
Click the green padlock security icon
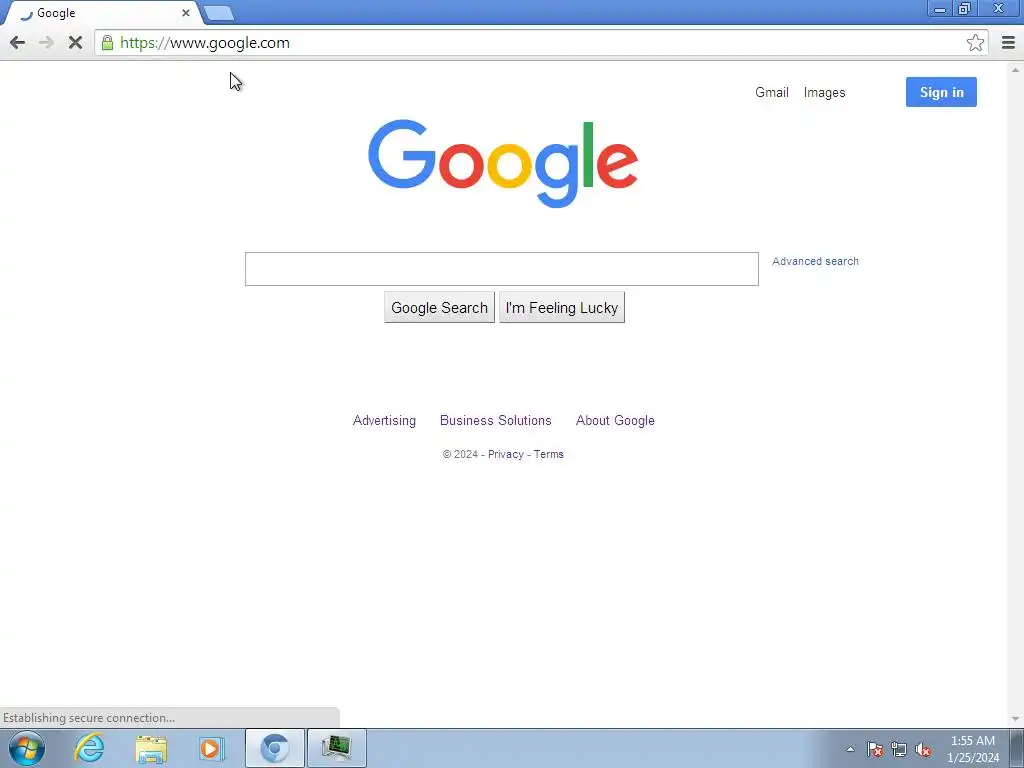tap(107, 43)
